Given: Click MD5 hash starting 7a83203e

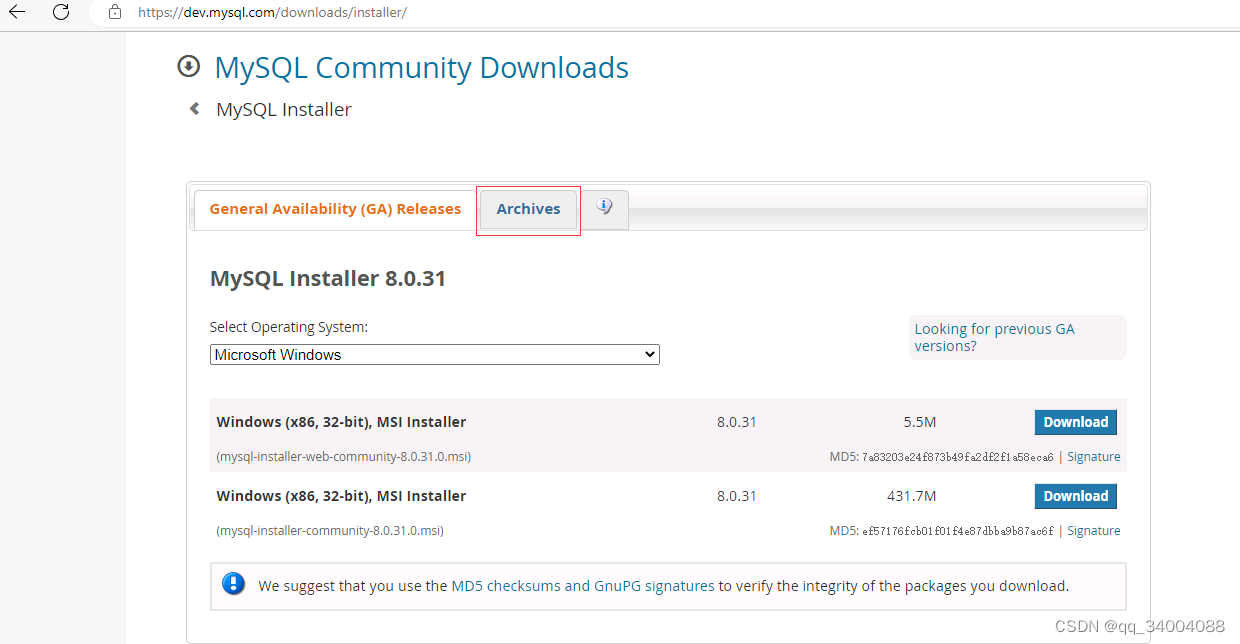Looking at the screenshot, I should [x=957, y=457].
